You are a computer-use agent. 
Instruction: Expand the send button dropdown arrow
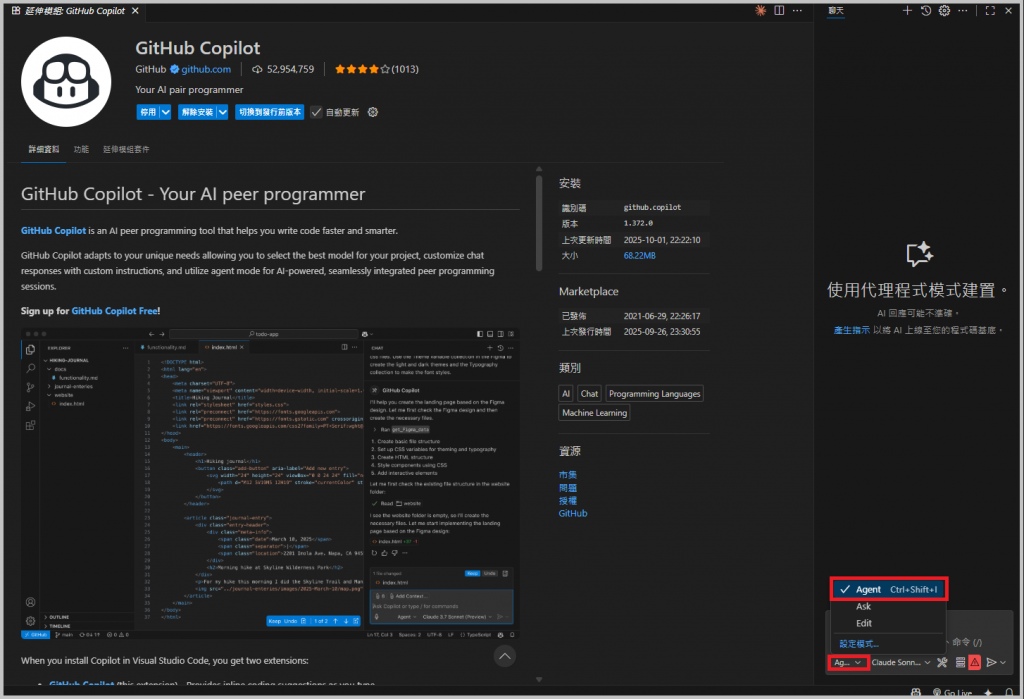point(1003,662)
